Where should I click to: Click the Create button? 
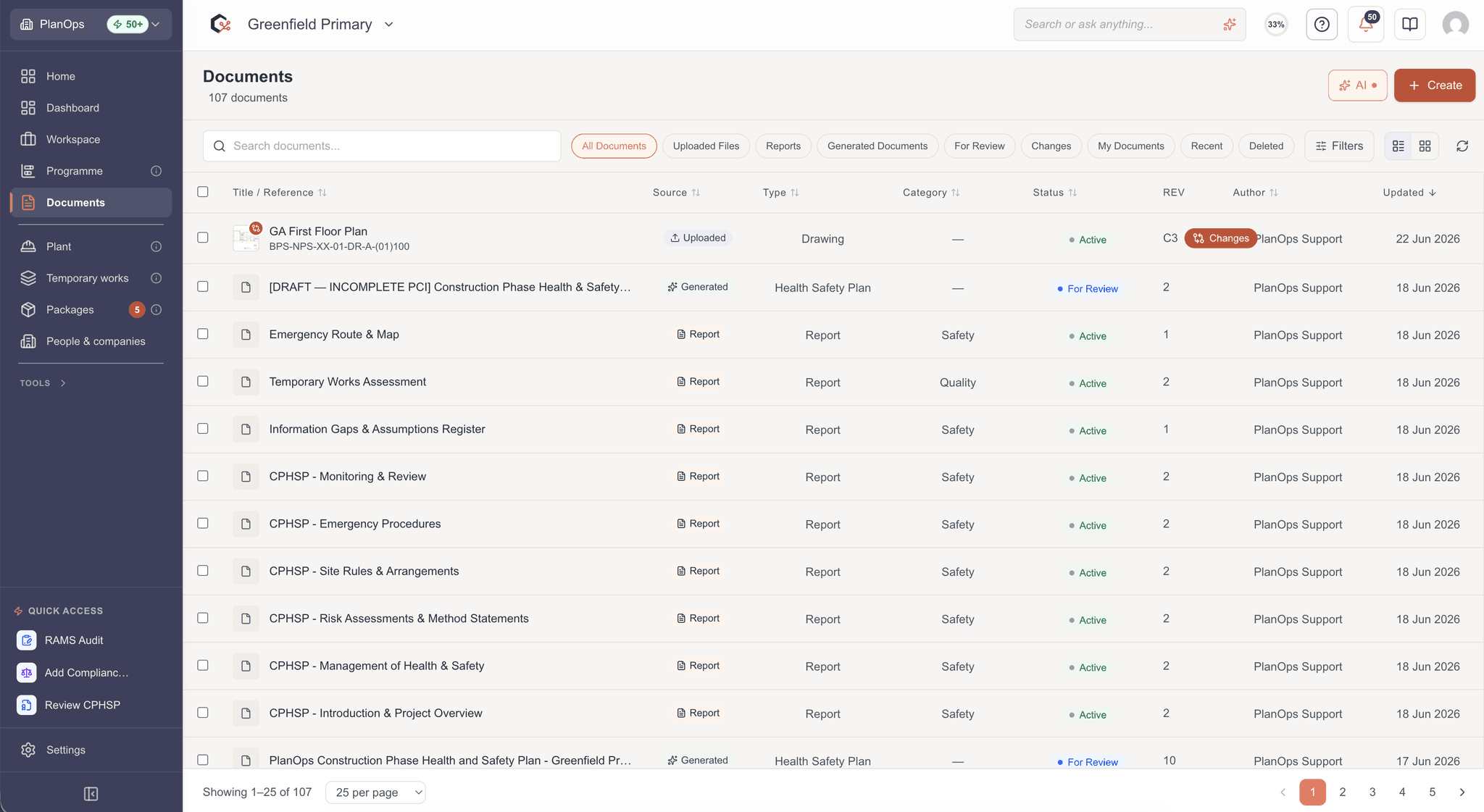coord(1434,85)
